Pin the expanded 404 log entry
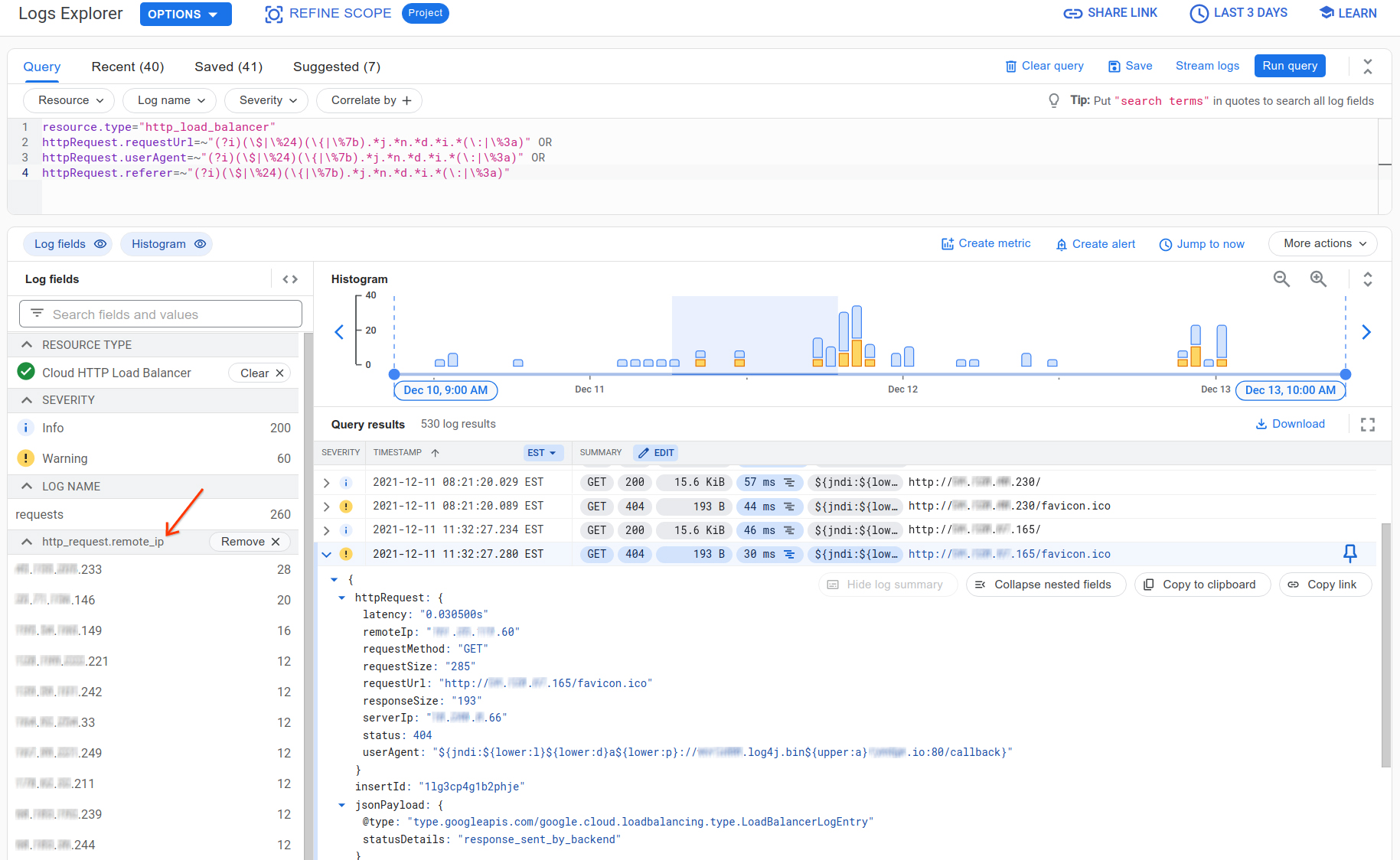The height and width of the screenshot is (860, 1400). 1349,553
